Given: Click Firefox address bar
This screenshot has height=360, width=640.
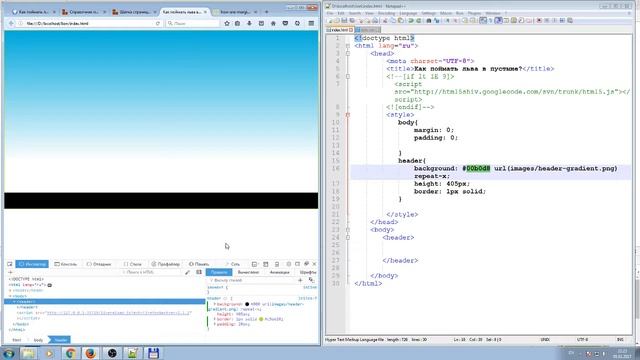Looking at the screenshot, I should [88, 24].
